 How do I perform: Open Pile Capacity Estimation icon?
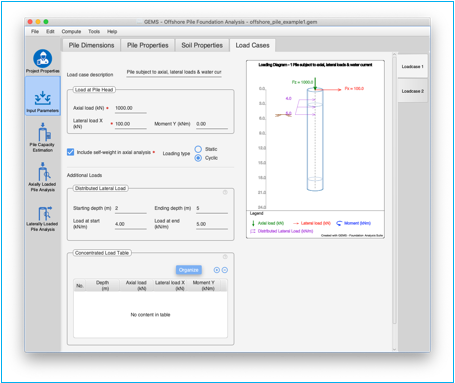point(42,138)
